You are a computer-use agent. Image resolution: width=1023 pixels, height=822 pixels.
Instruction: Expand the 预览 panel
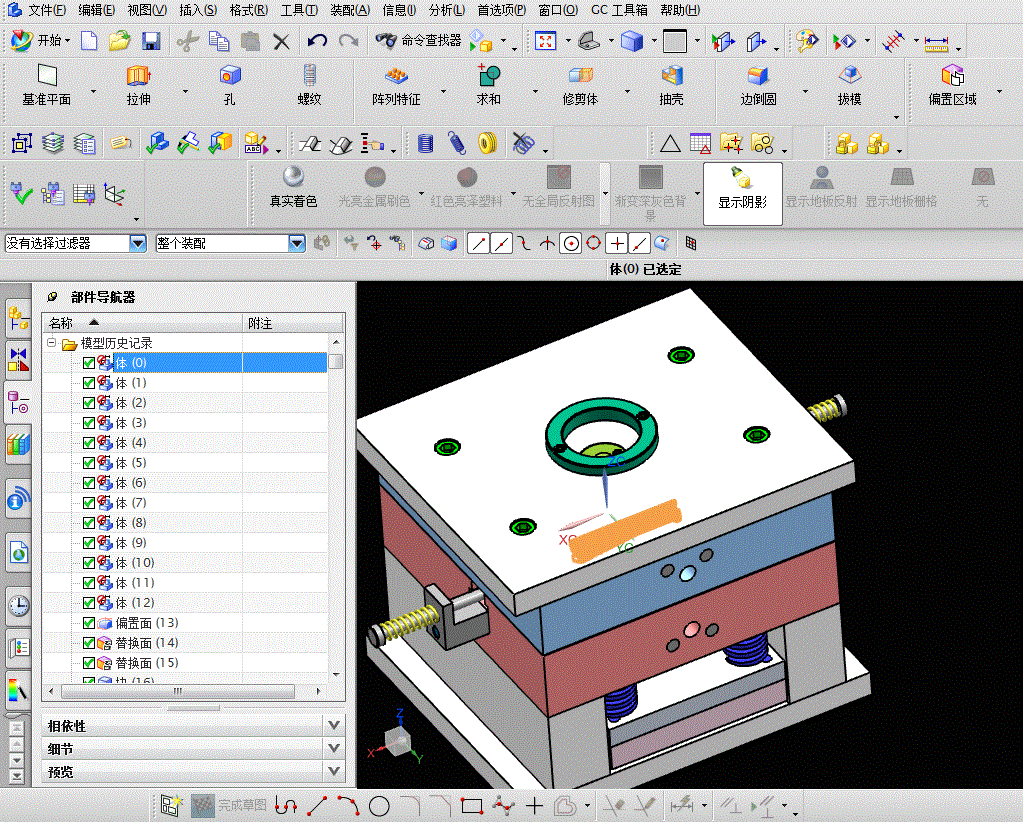point(334,771)
